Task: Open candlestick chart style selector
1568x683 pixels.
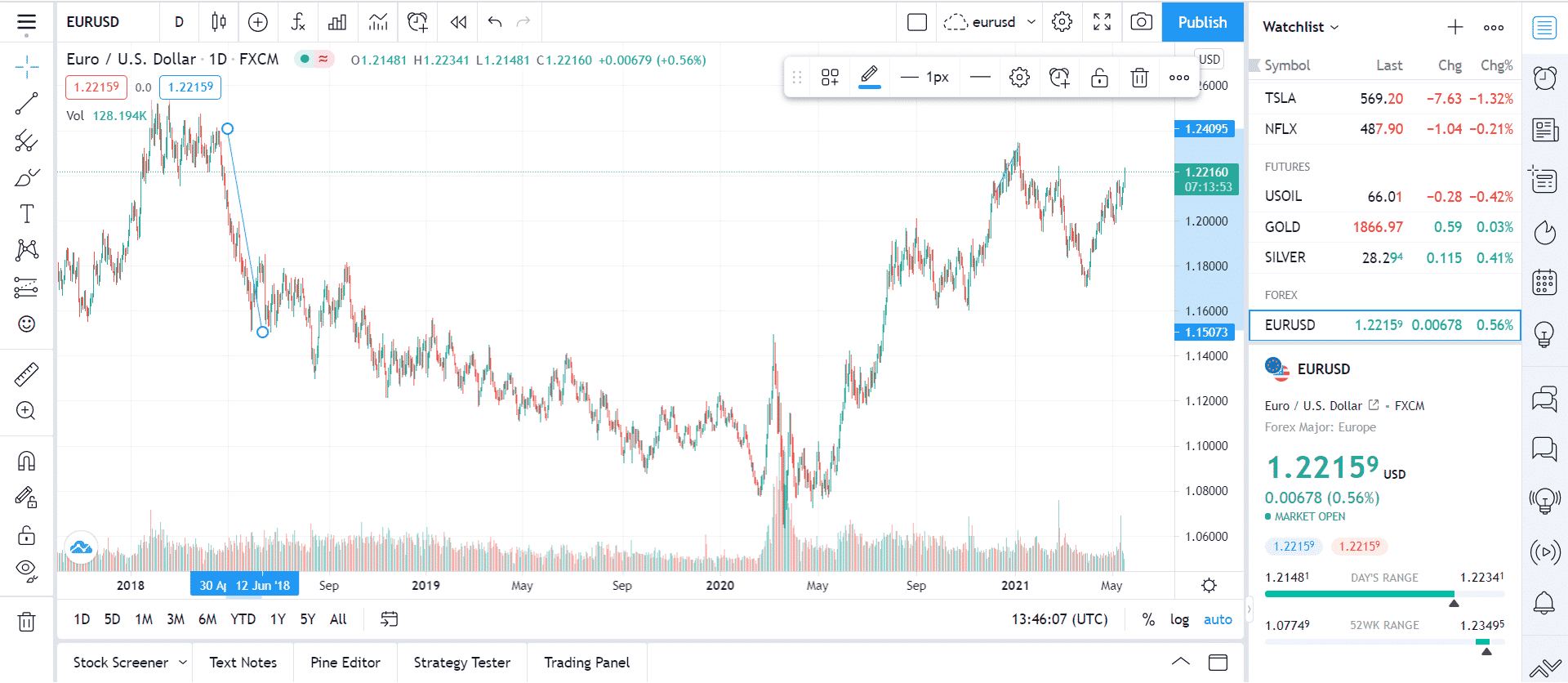Action: pos(219,22)
